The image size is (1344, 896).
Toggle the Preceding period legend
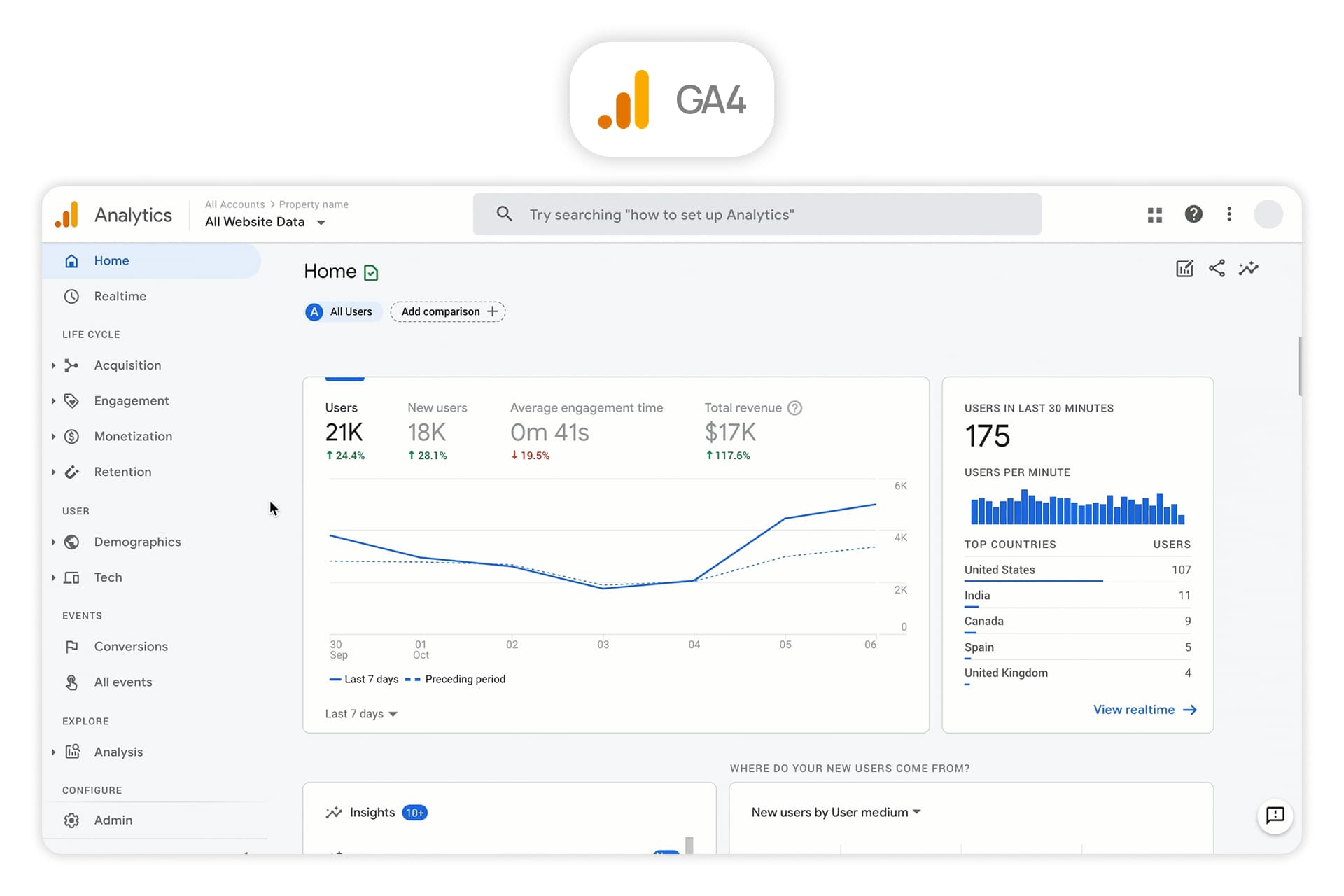pos(456,679)
